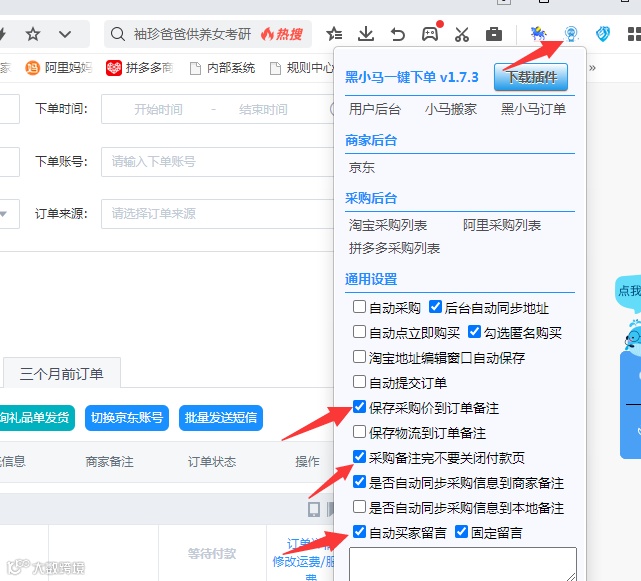The height and width of the screenshot is (581, 641).
Task: Open the 热搜 hot search flame link
Action: 282,34
